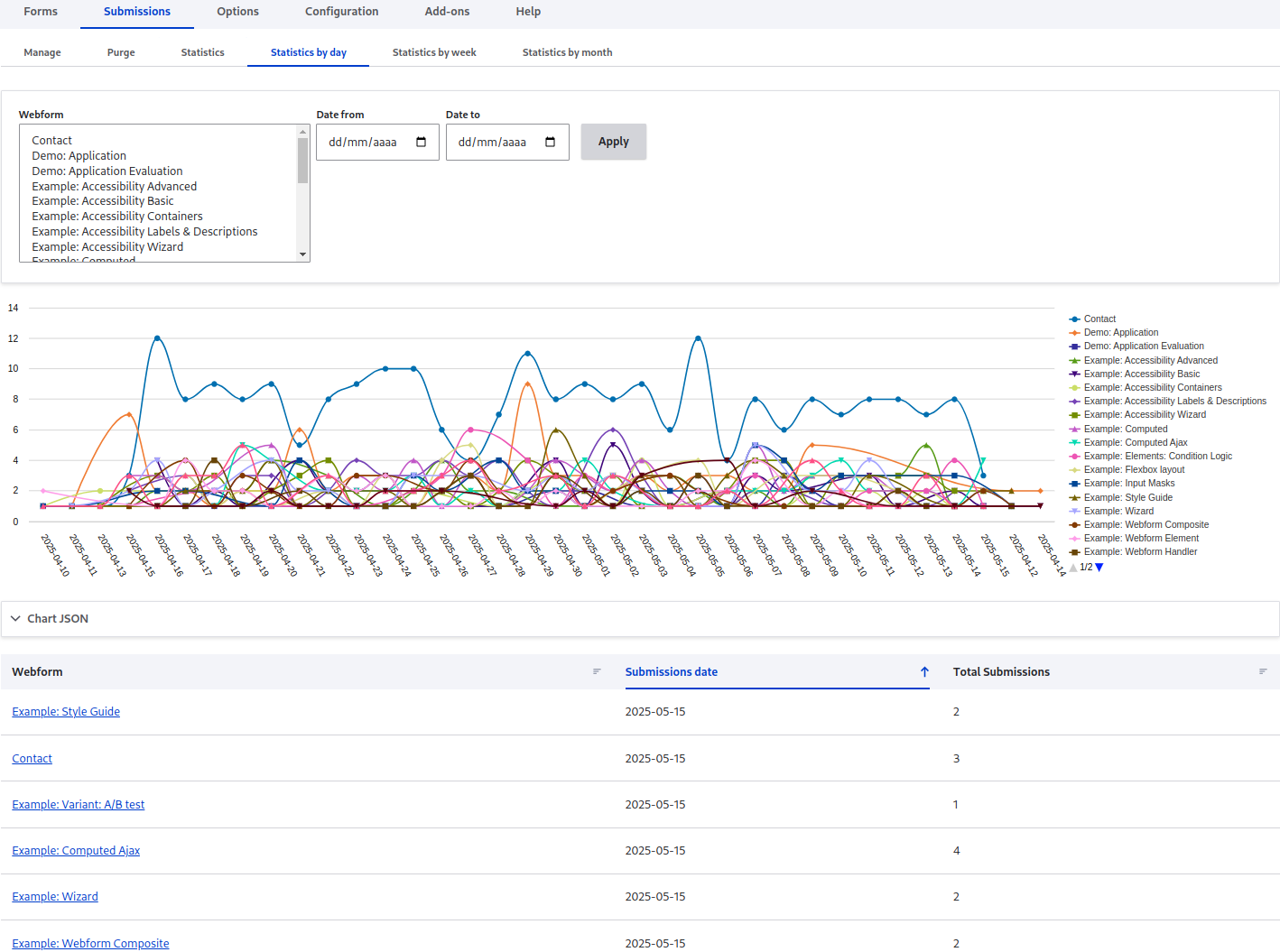Switch to Statistics by week tab
The height and width of the screenshot is (952, 1280).
(434, 52)
